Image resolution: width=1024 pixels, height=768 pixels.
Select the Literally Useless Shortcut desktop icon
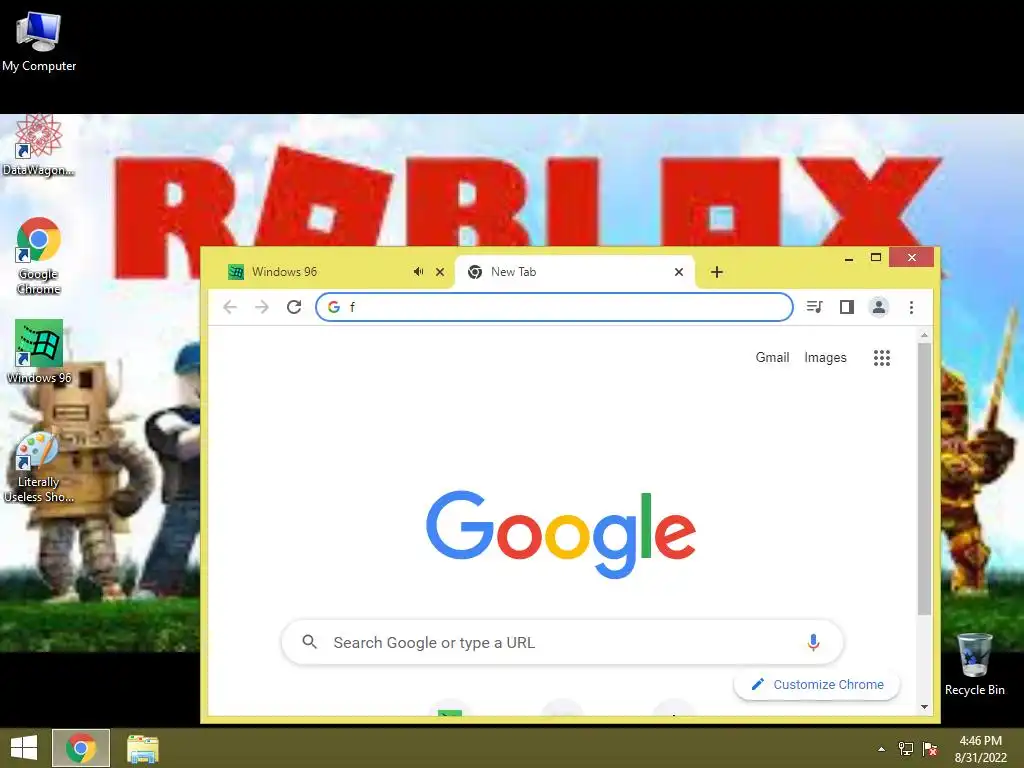(x=38, y=467)
